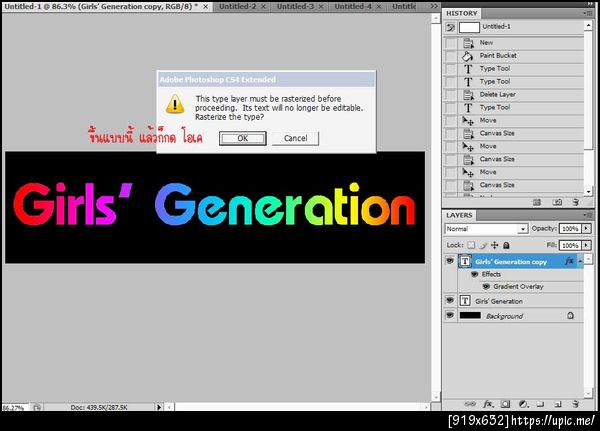Delete layer with Layers panel trash icon
Viewport: 600px width, 431px height.
[575, 404]
